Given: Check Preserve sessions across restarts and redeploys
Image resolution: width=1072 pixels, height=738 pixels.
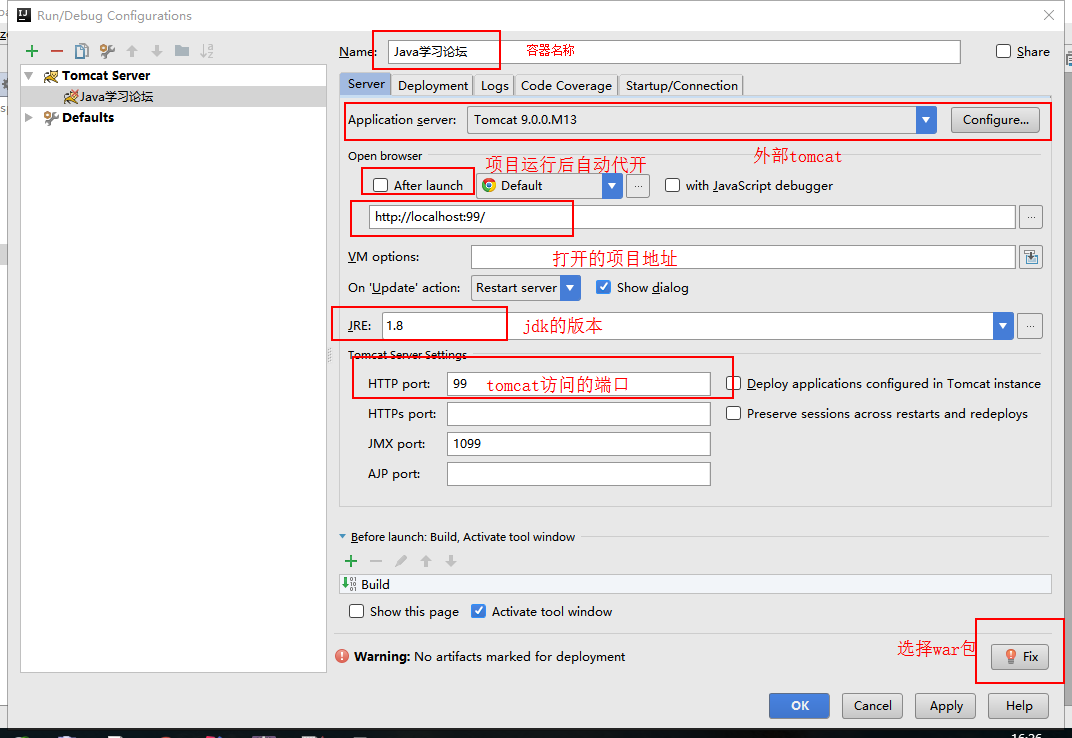Looking at the screenshot, I should 734,414.
